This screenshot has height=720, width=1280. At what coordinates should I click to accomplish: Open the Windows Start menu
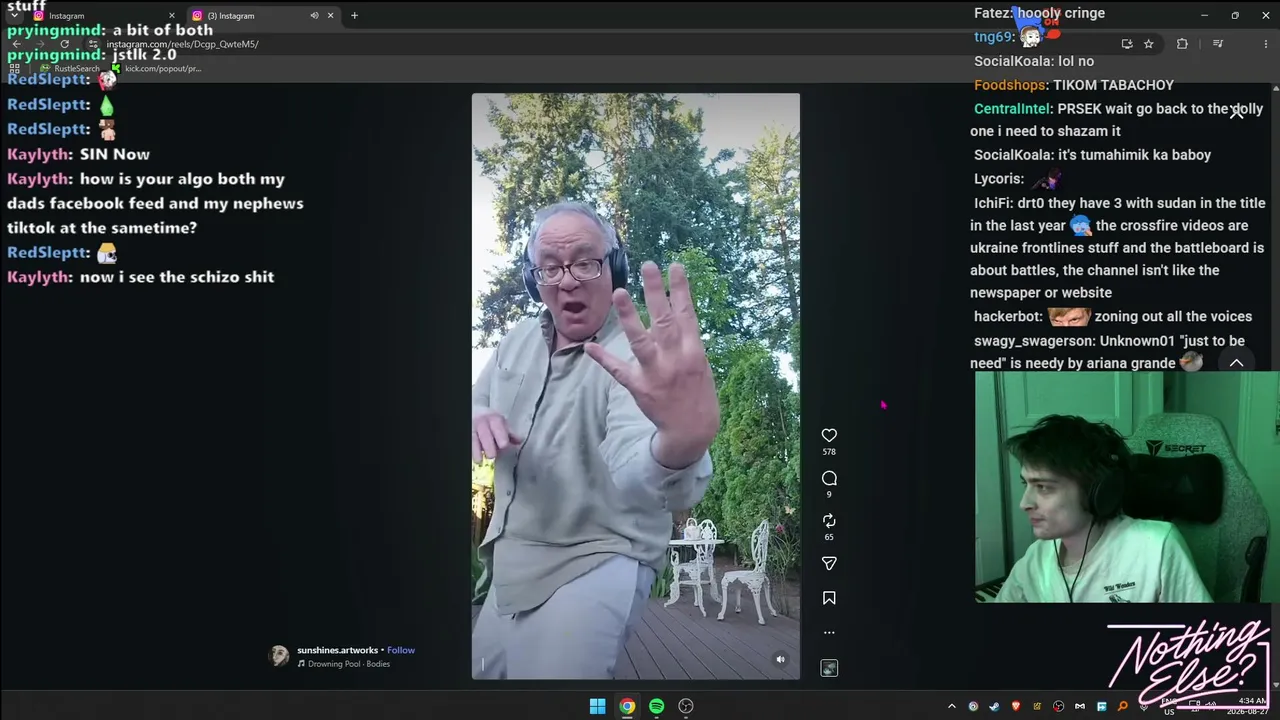[x=597, y=706]
